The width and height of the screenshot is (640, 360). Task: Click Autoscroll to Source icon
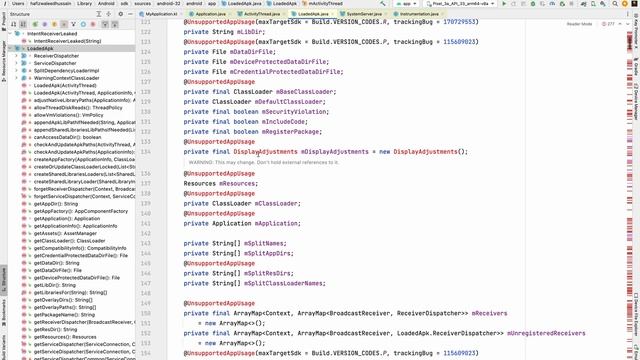(105, 24)
